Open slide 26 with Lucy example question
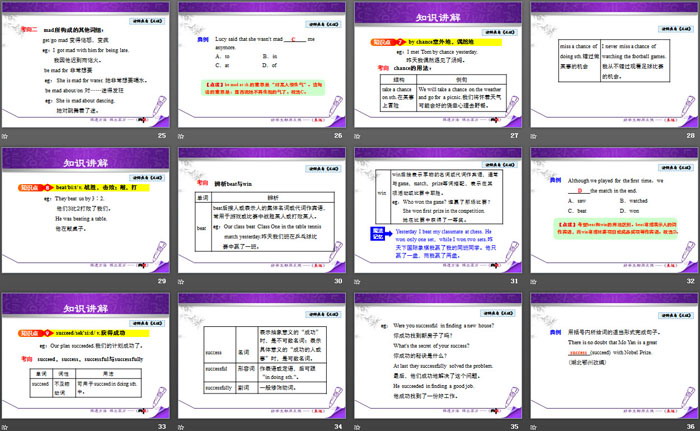This screenshot has height=431, width=700. click(x=262, y=64)
